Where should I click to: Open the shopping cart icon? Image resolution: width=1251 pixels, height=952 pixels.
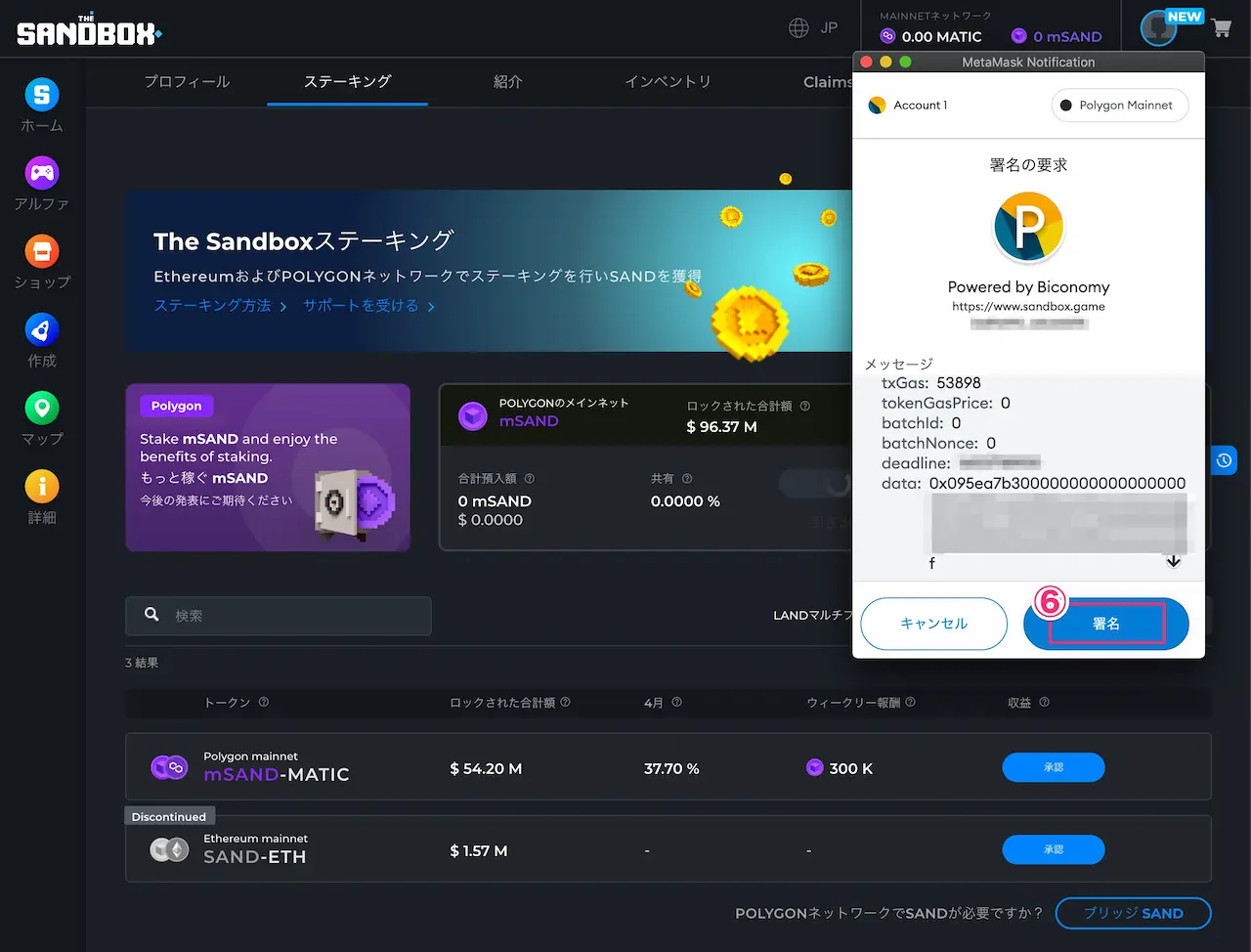tap(1221, 28)
